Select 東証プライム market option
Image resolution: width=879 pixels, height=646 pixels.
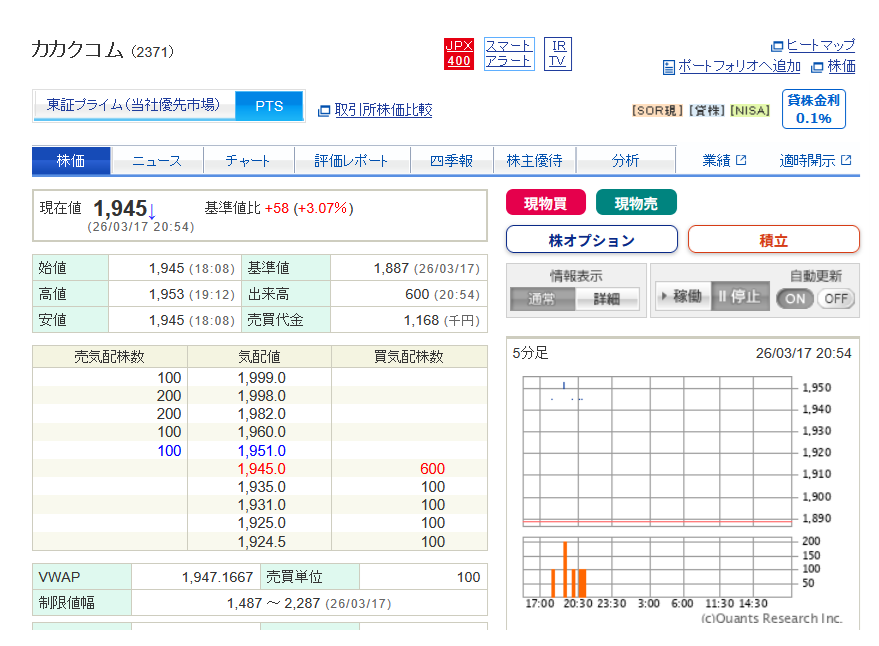coord(134,106)
